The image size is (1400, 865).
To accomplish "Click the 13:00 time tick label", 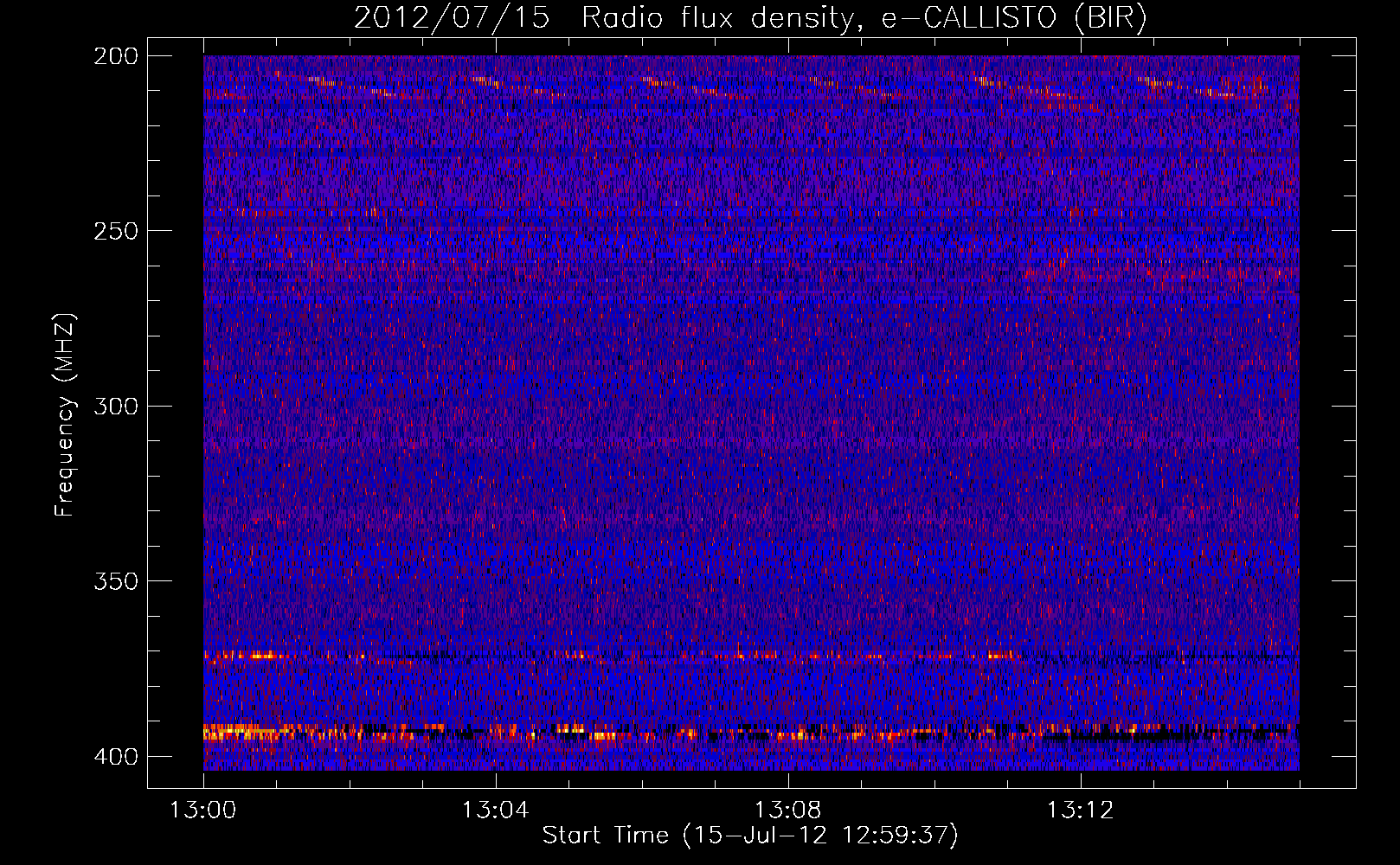I will [x=203, y=811].
